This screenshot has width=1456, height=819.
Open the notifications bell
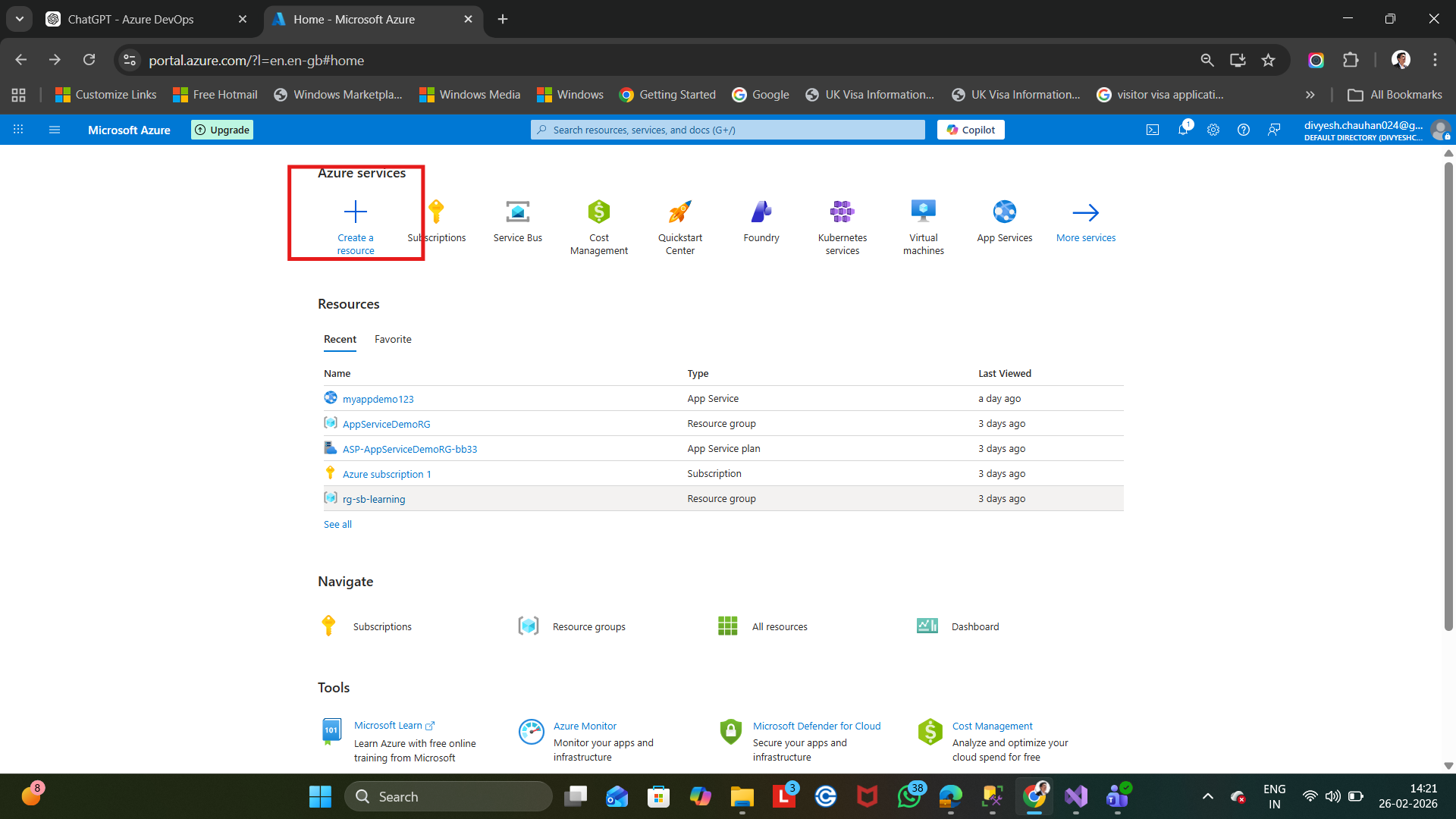click(1182, 130)
